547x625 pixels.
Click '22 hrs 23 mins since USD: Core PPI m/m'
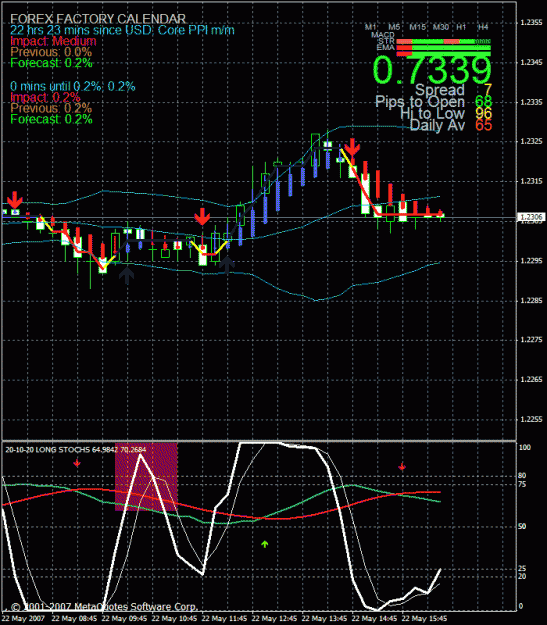pyautogui.click(x=122, y=30)
